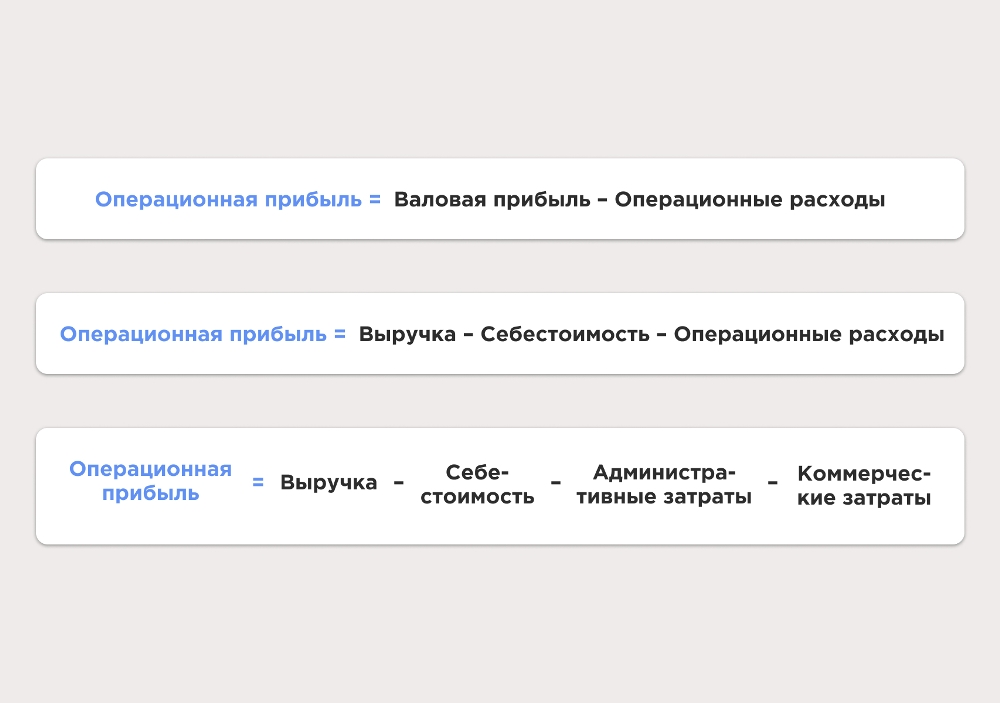Select blue "Операционная прибыль" in the second formula
Image resolution: width=1000 pixels, height=703 pixels.
(193, 334)
